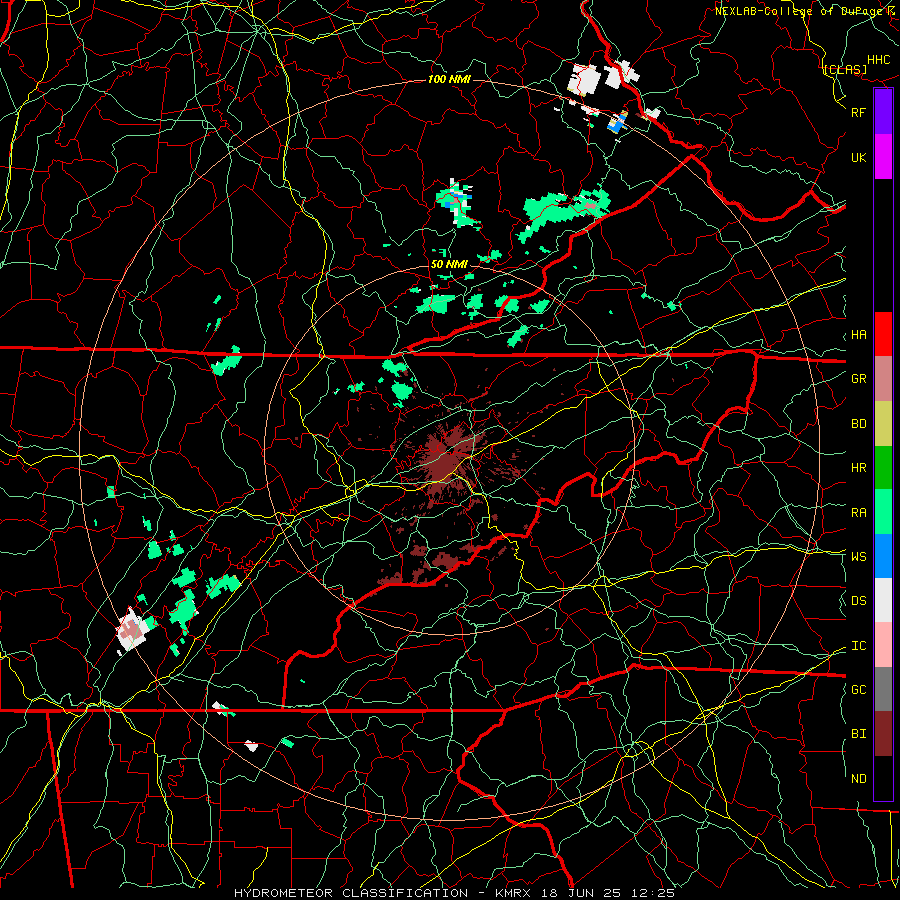Click the purple RF color swatch
This screenshot has width=900, height=900.
coord(883,112)
